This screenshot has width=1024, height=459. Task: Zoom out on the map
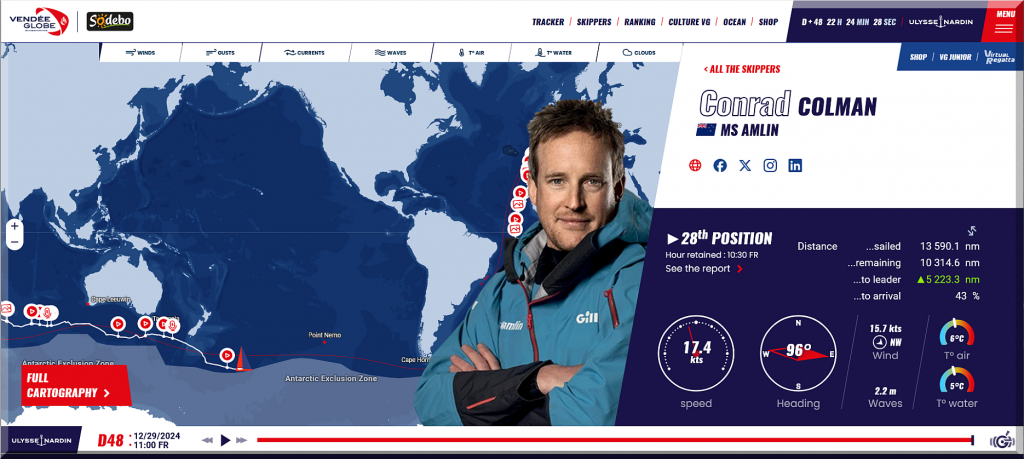click(x=15, y=242)
